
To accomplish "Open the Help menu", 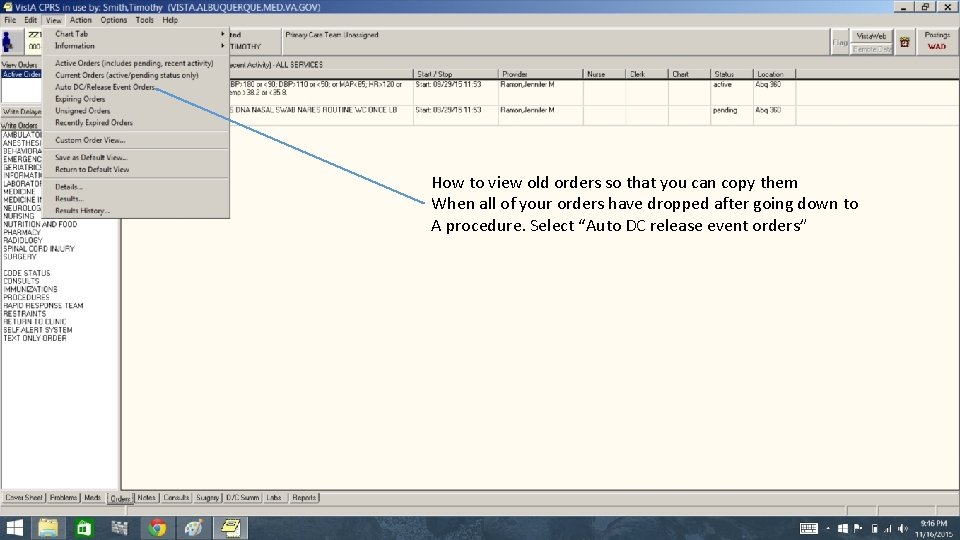I will [x=170, y=20].
